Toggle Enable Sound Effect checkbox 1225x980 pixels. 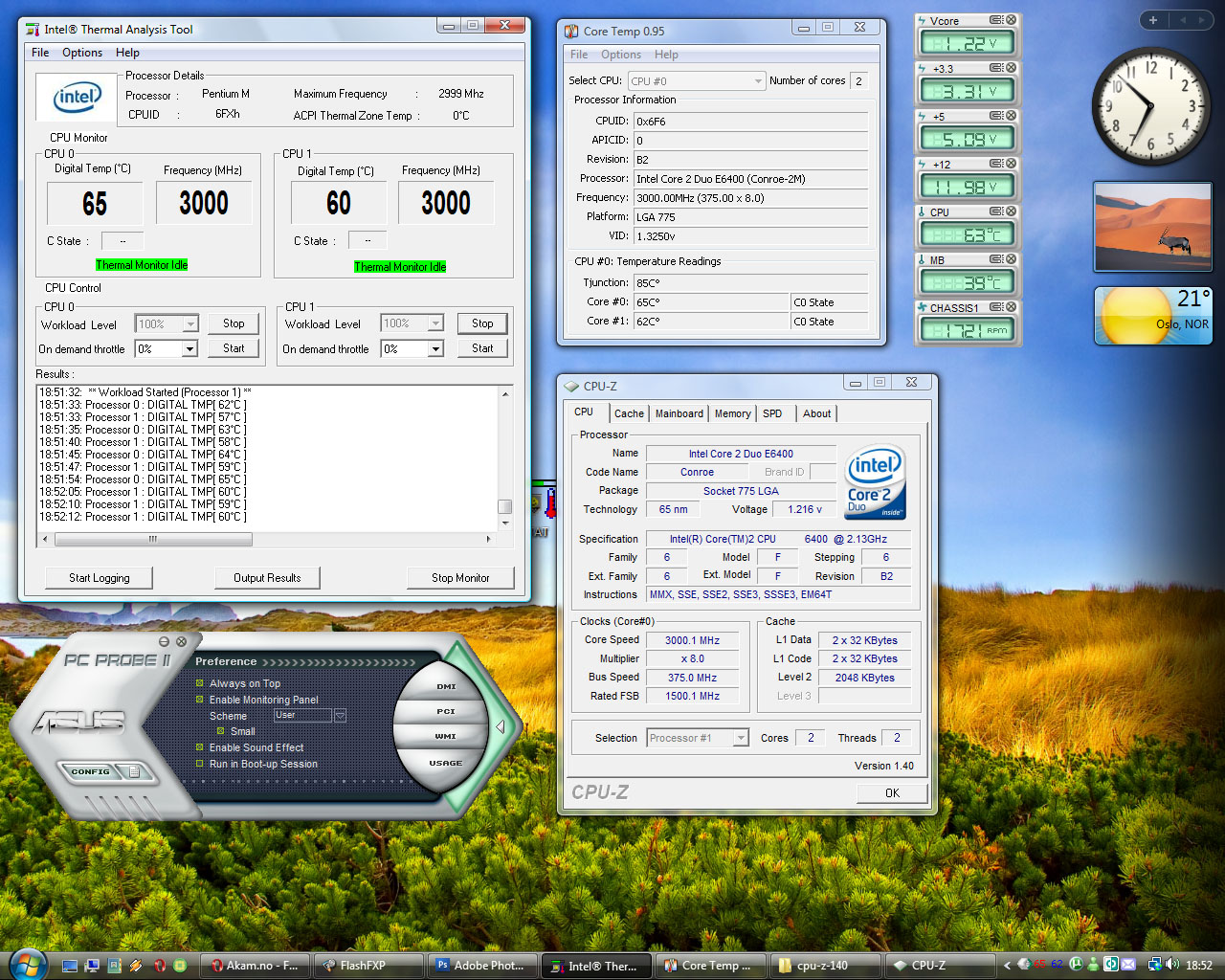[200, 747]
